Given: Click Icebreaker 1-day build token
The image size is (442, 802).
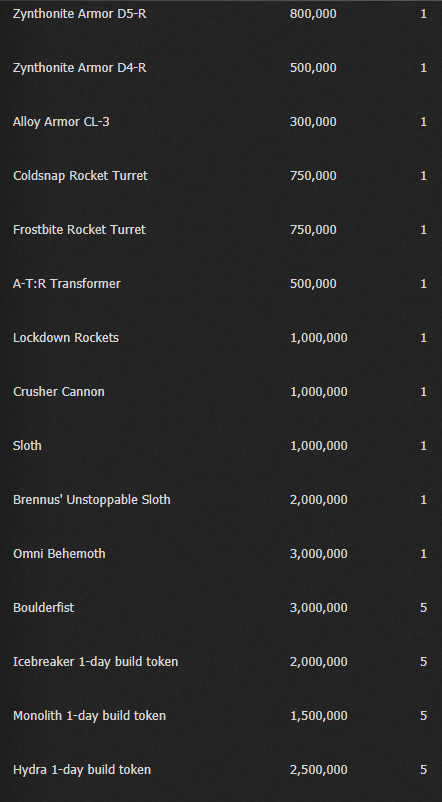Looking at the screenshot, I should [96, 661].
